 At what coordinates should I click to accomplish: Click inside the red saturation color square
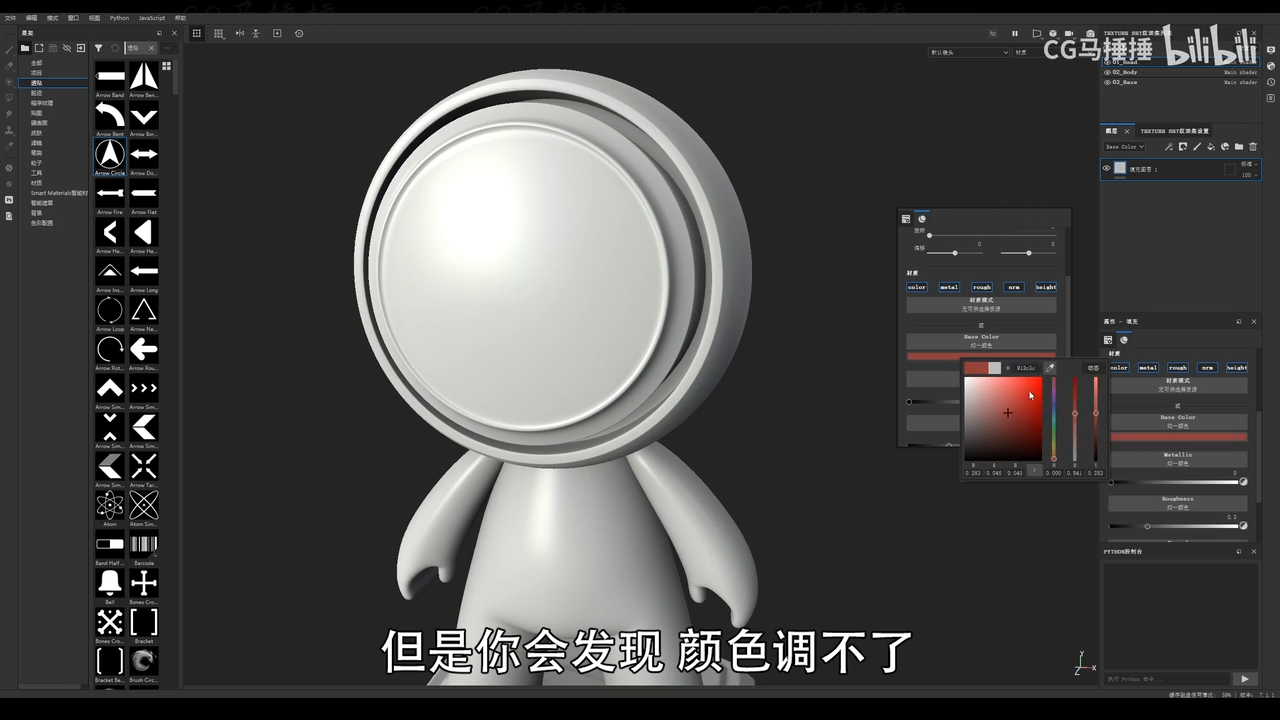click(x=1003, y=418)
